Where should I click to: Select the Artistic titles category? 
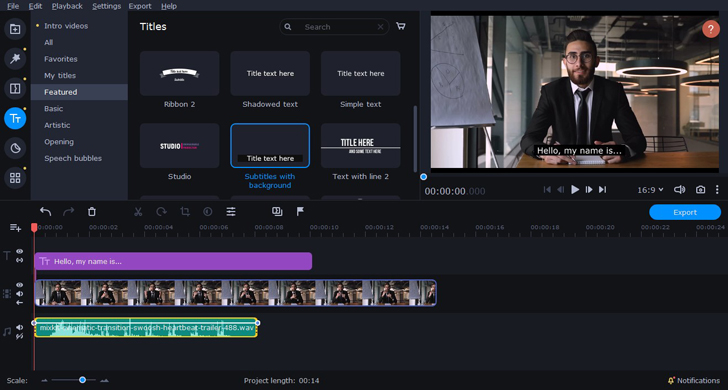(x=57, y=125)
